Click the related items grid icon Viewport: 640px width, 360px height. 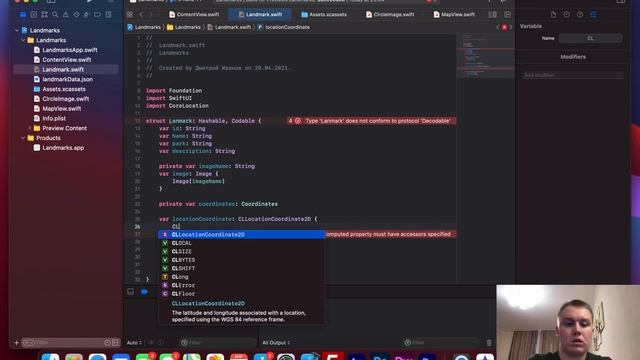[129, 14]
